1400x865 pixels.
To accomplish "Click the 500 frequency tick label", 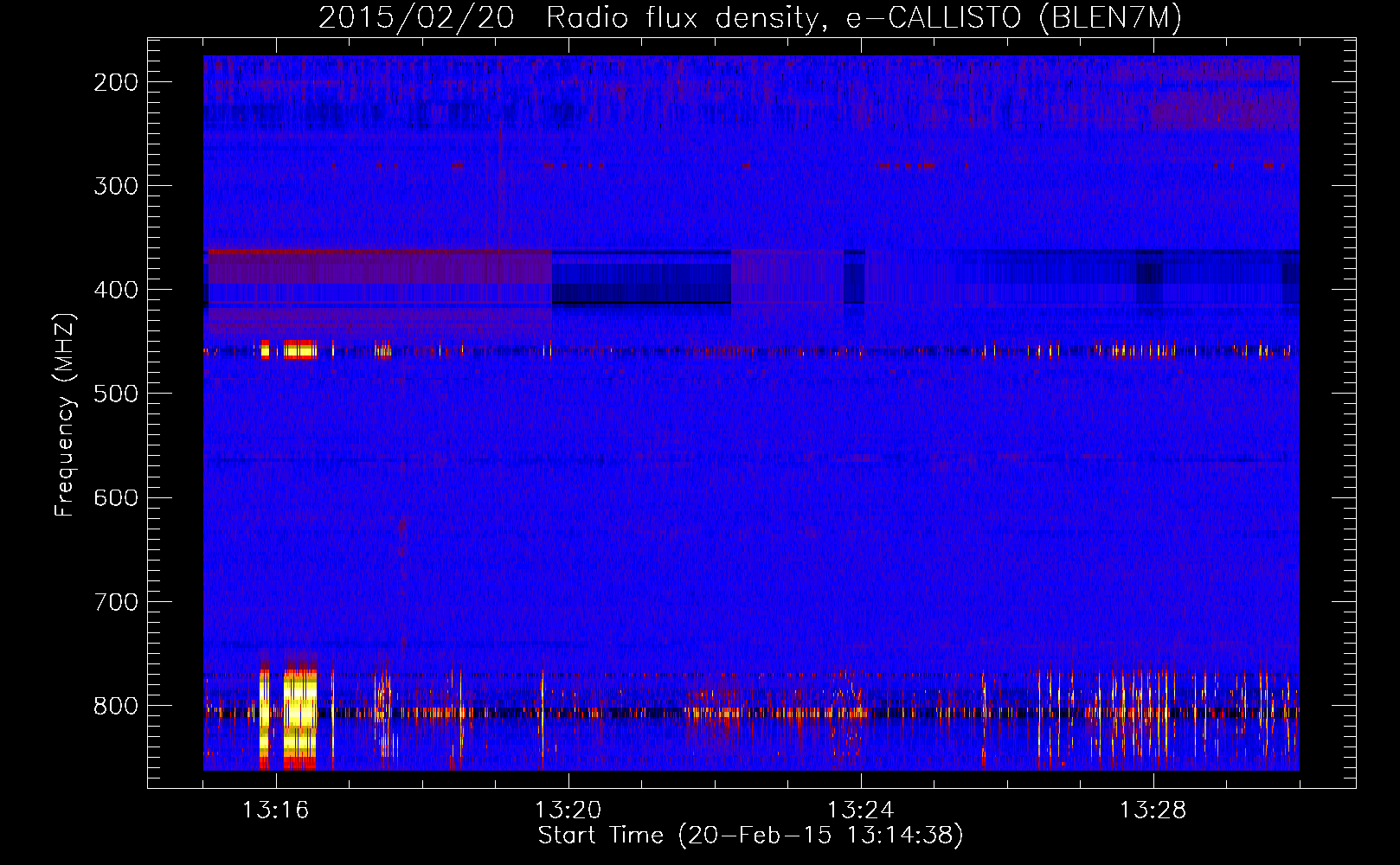I will 115,394.
